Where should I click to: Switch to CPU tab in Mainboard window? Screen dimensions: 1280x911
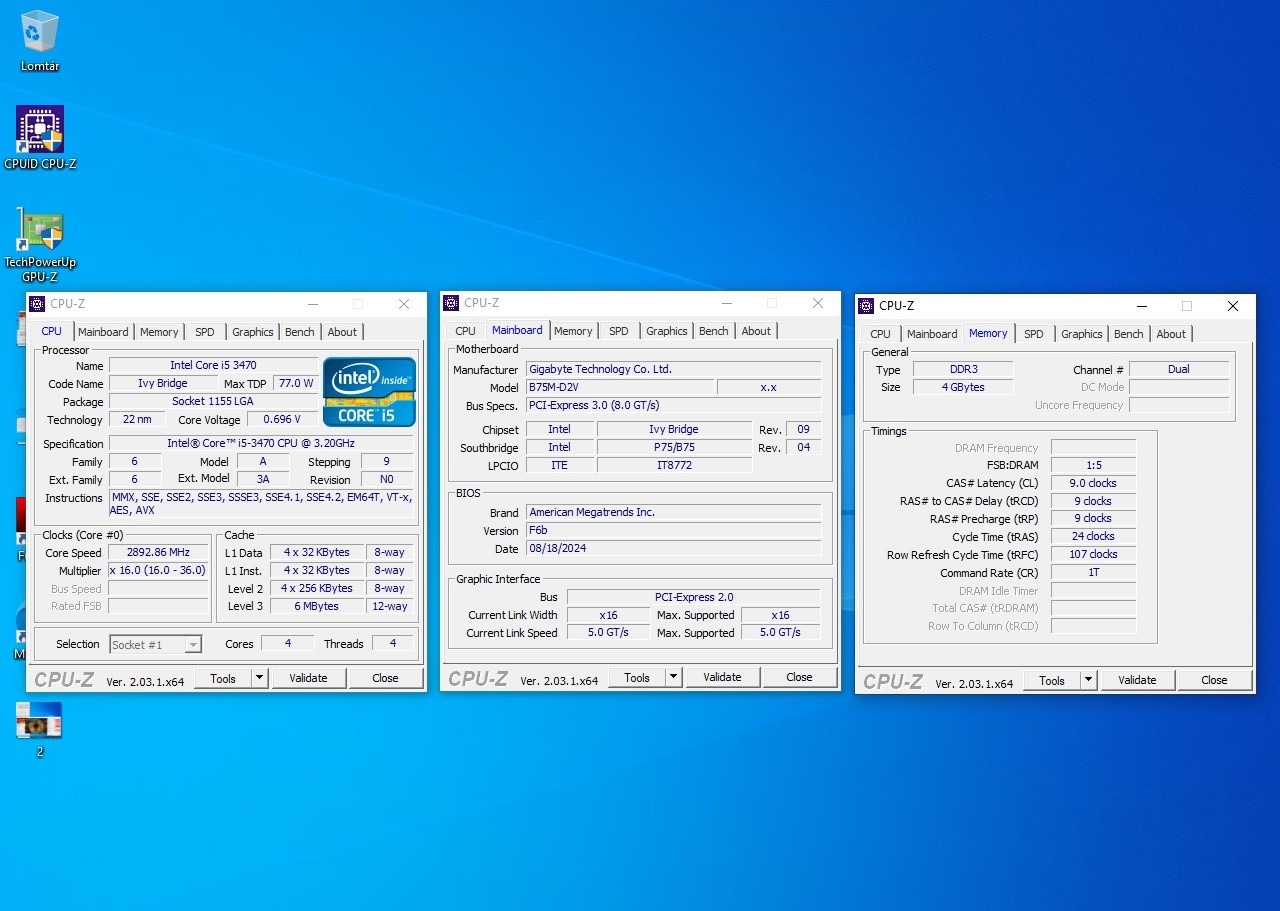(466, 331)
